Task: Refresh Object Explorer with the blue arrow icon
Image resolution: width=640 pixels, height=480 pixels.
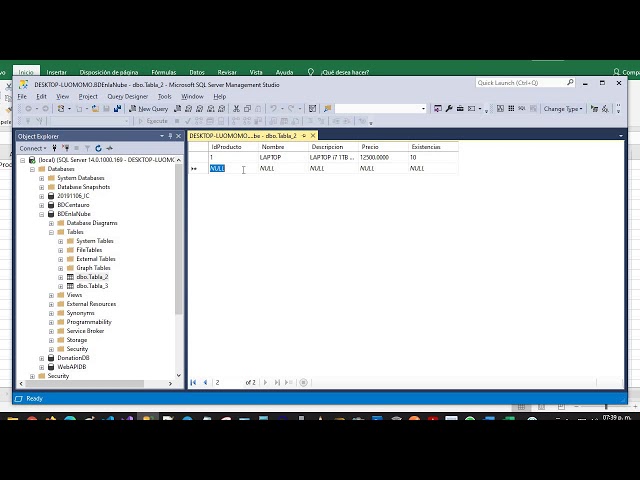Action: (98, 148)
